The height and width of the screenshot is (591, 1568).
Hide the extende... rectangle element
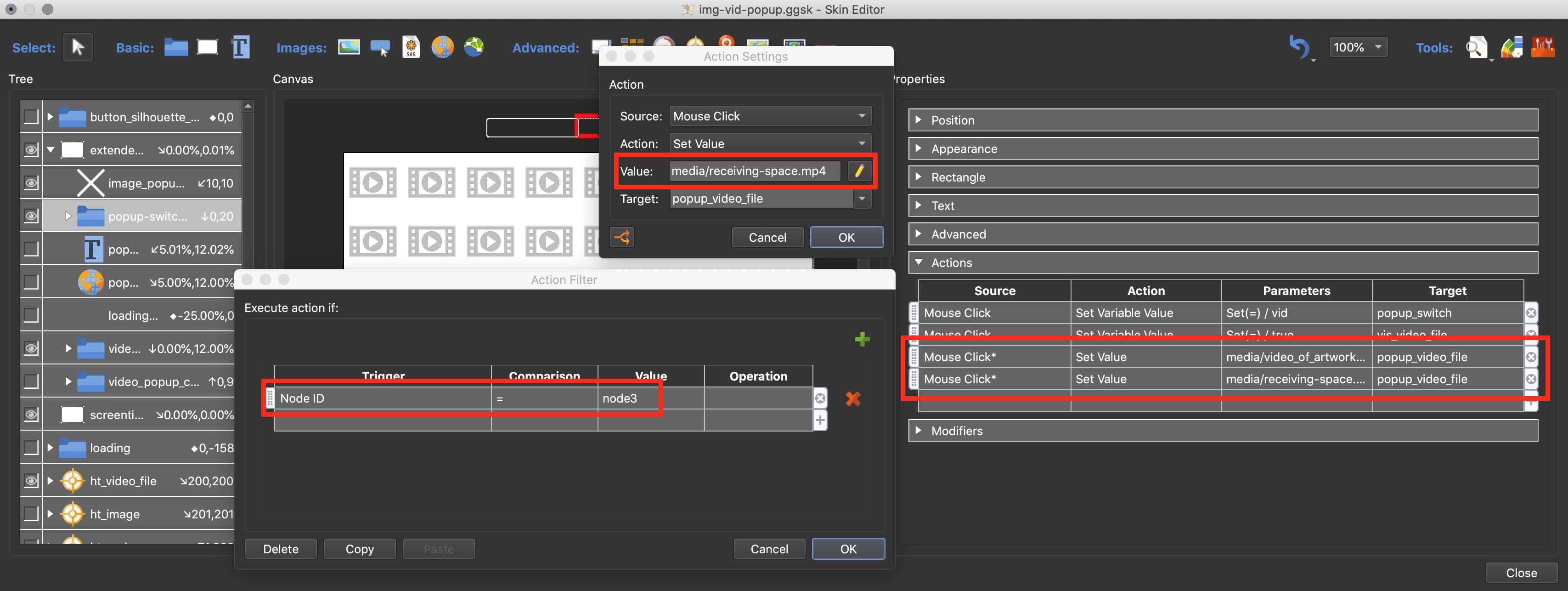click(x=30, y=150)
